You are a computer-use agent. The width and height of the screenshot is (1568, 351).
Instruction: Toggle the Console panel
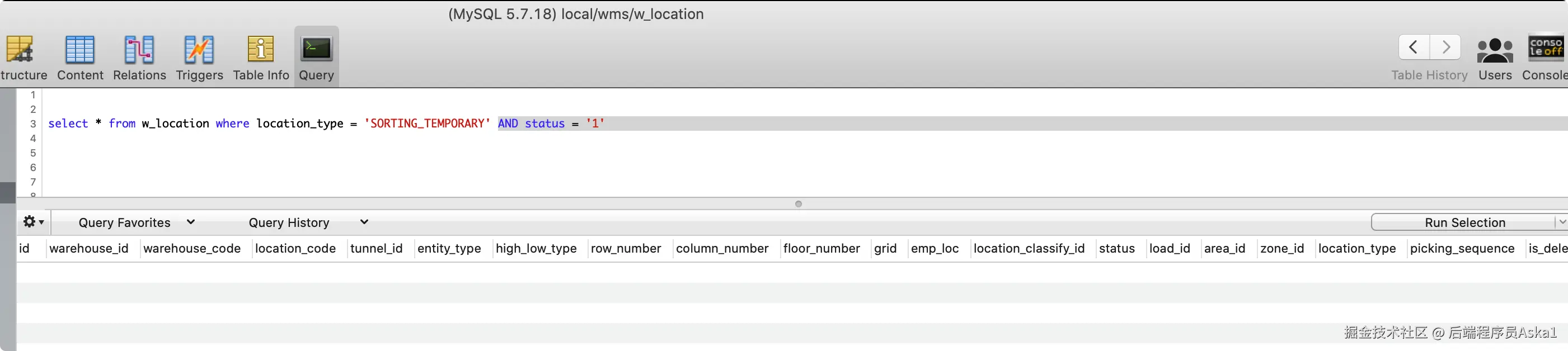[1545, 48]
